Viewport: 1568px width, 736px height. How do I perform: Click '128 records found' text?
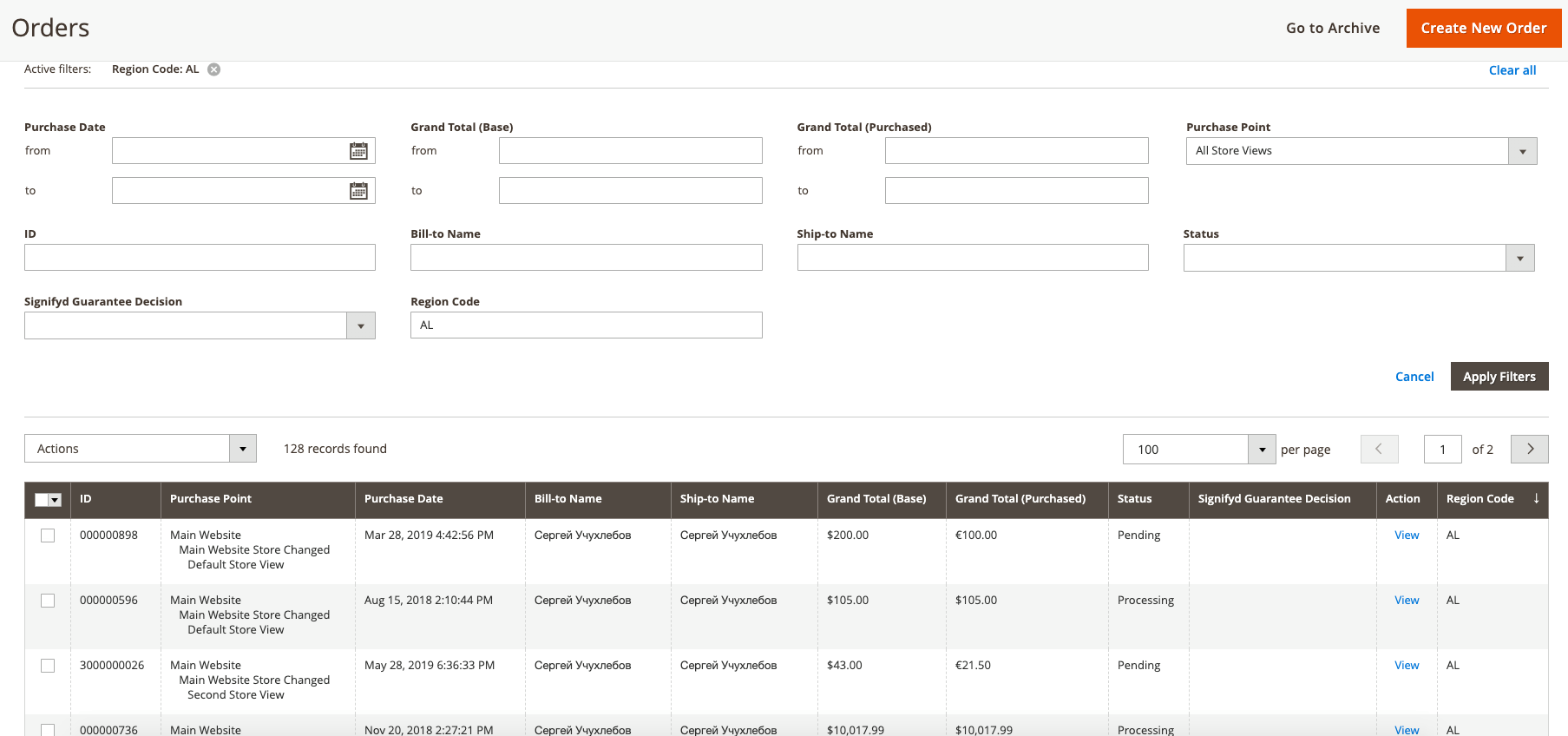[x=335, y=449]
